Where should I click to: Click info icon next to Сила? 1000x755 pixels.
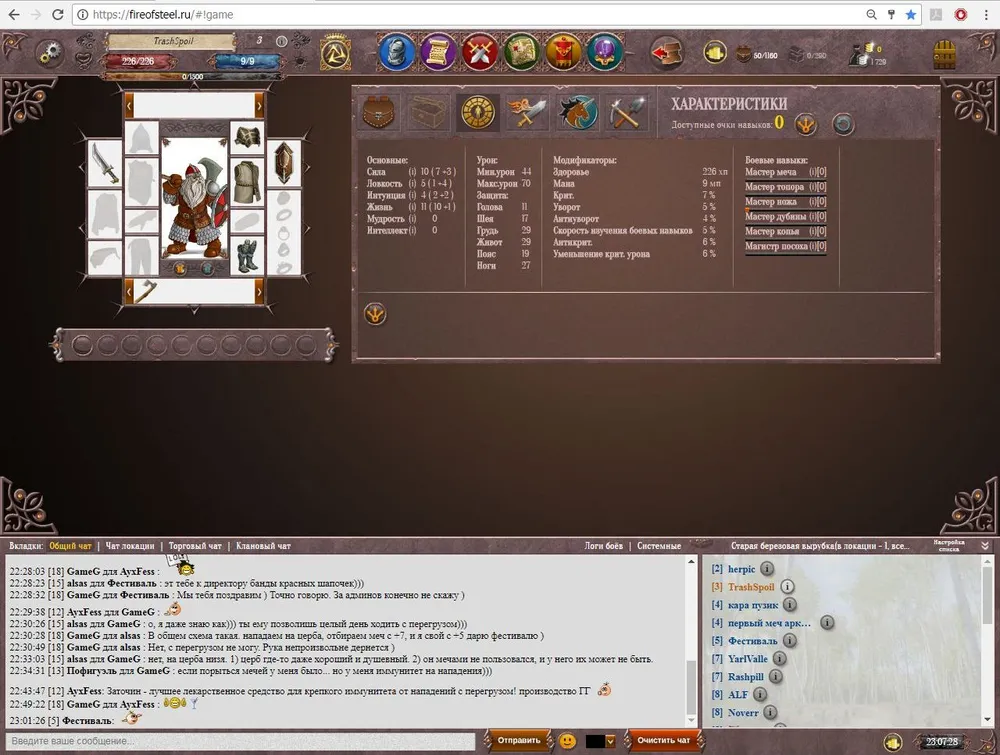pos(413,172)
